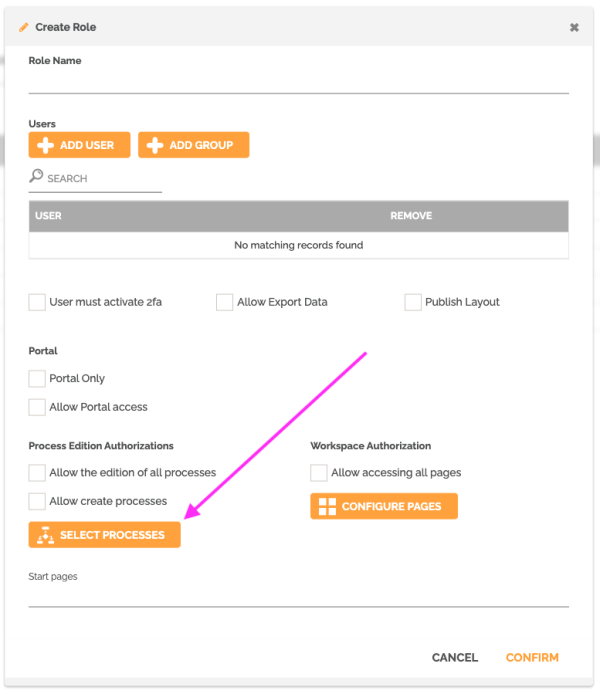Enable the Portal Only checkbox
The width and height of the screenshot is (600, 694).
pos(37,379)
